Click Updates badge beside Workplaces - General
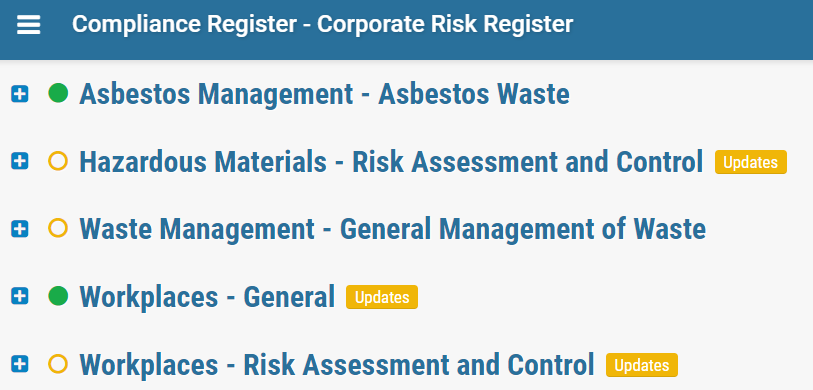 [x=382, y=297]
